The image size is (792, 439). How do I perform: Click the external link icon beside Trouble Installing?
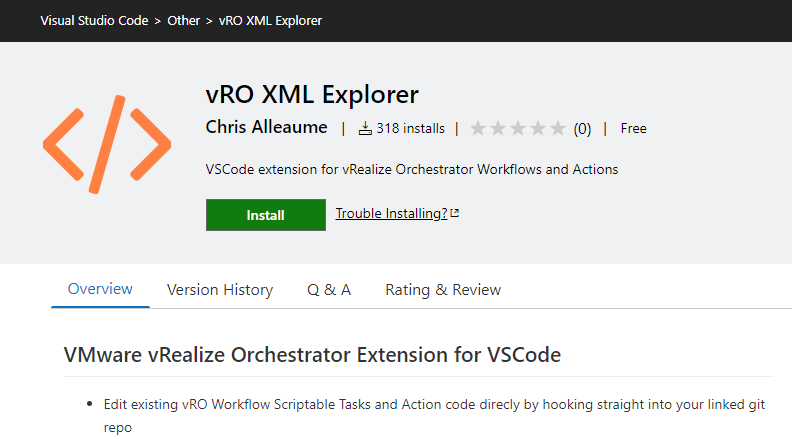point(455,213)
